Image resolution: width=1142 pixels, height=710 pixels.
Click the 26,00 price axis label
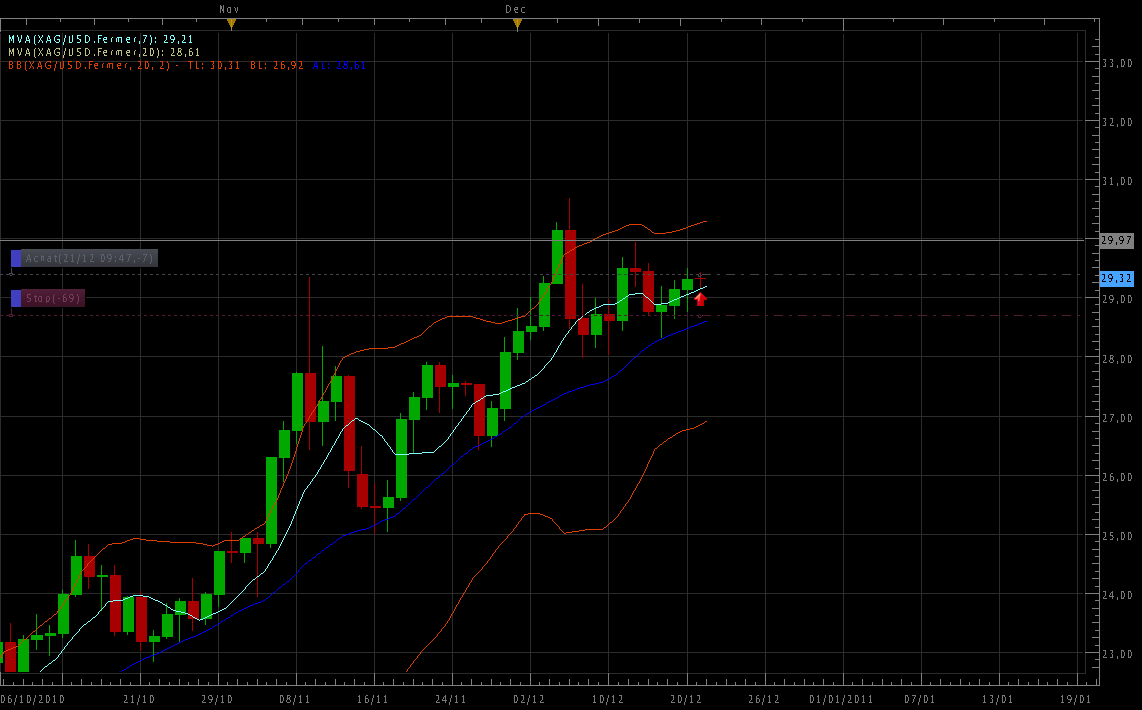1116,477
